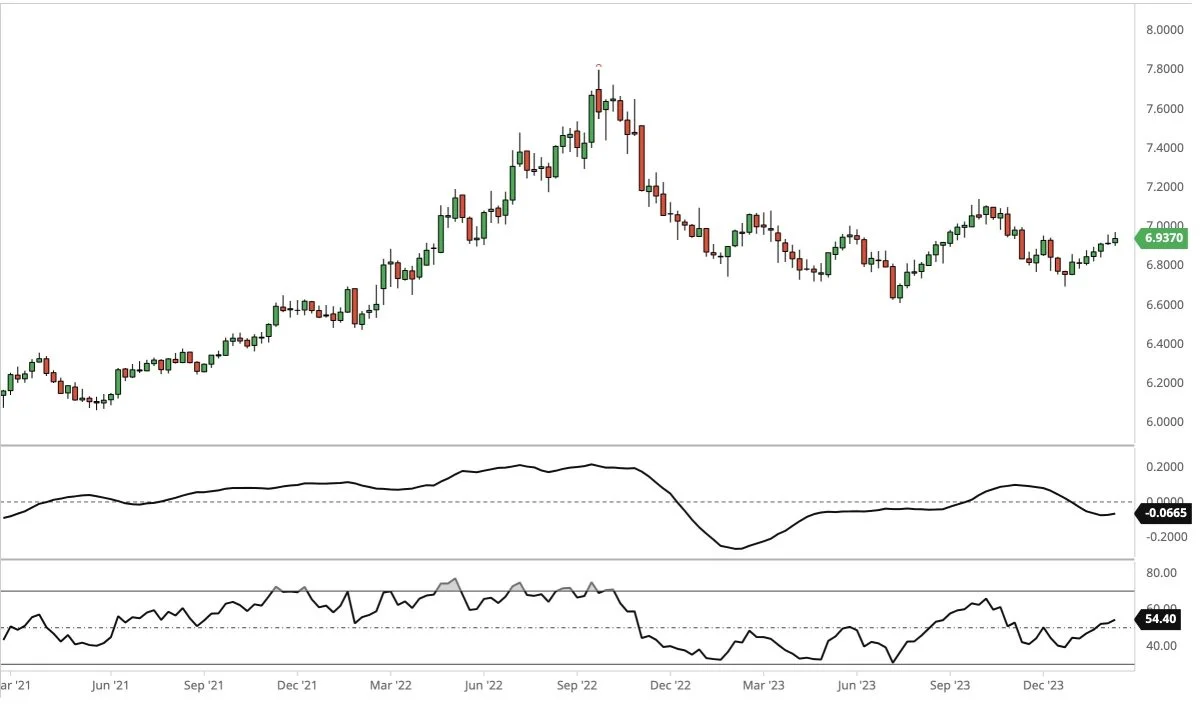Viewport: 1200px width, 705px height.
Task: Select the 8.0000 price axis label
Action: [1165, 30]
